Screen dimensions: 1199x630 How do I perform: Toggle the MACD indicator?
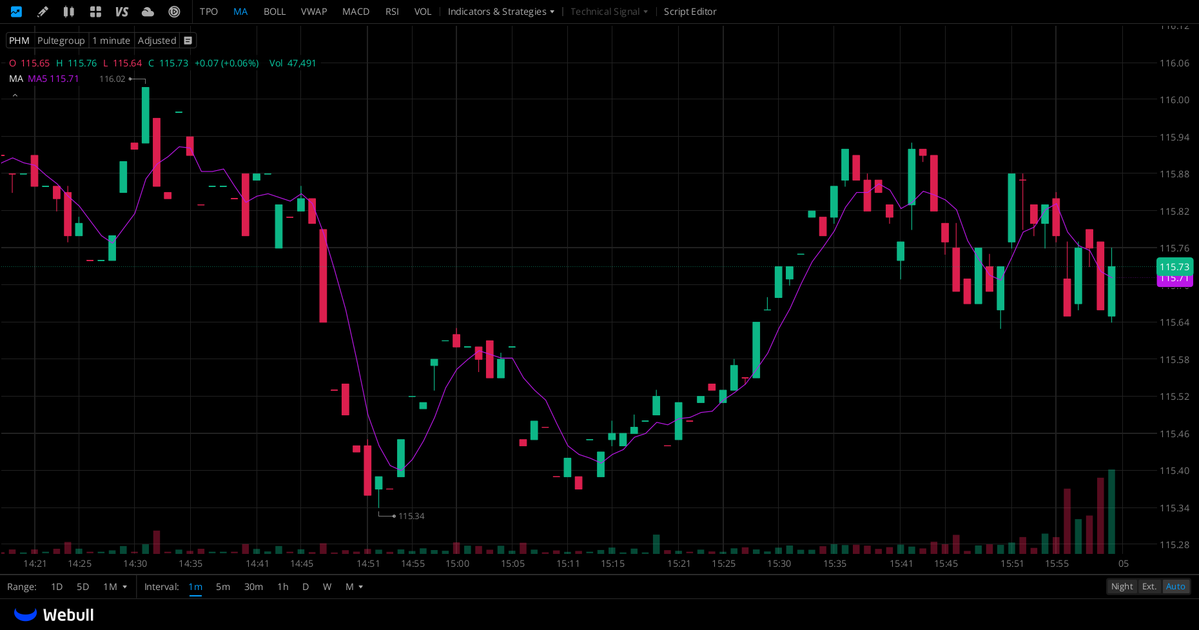tap(356, 11)
